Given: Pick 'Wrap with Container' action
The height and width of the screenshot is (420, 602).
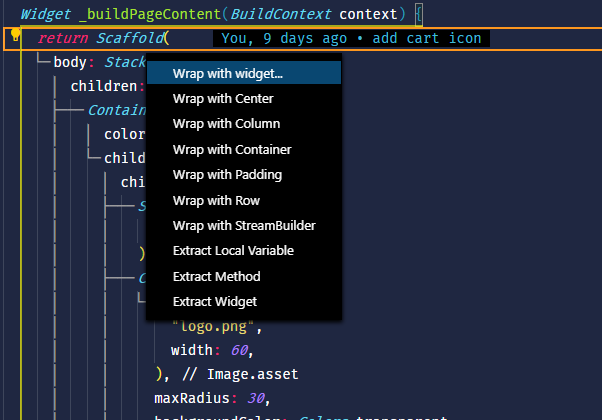Looking at the screenshot, I should point(244,149).
